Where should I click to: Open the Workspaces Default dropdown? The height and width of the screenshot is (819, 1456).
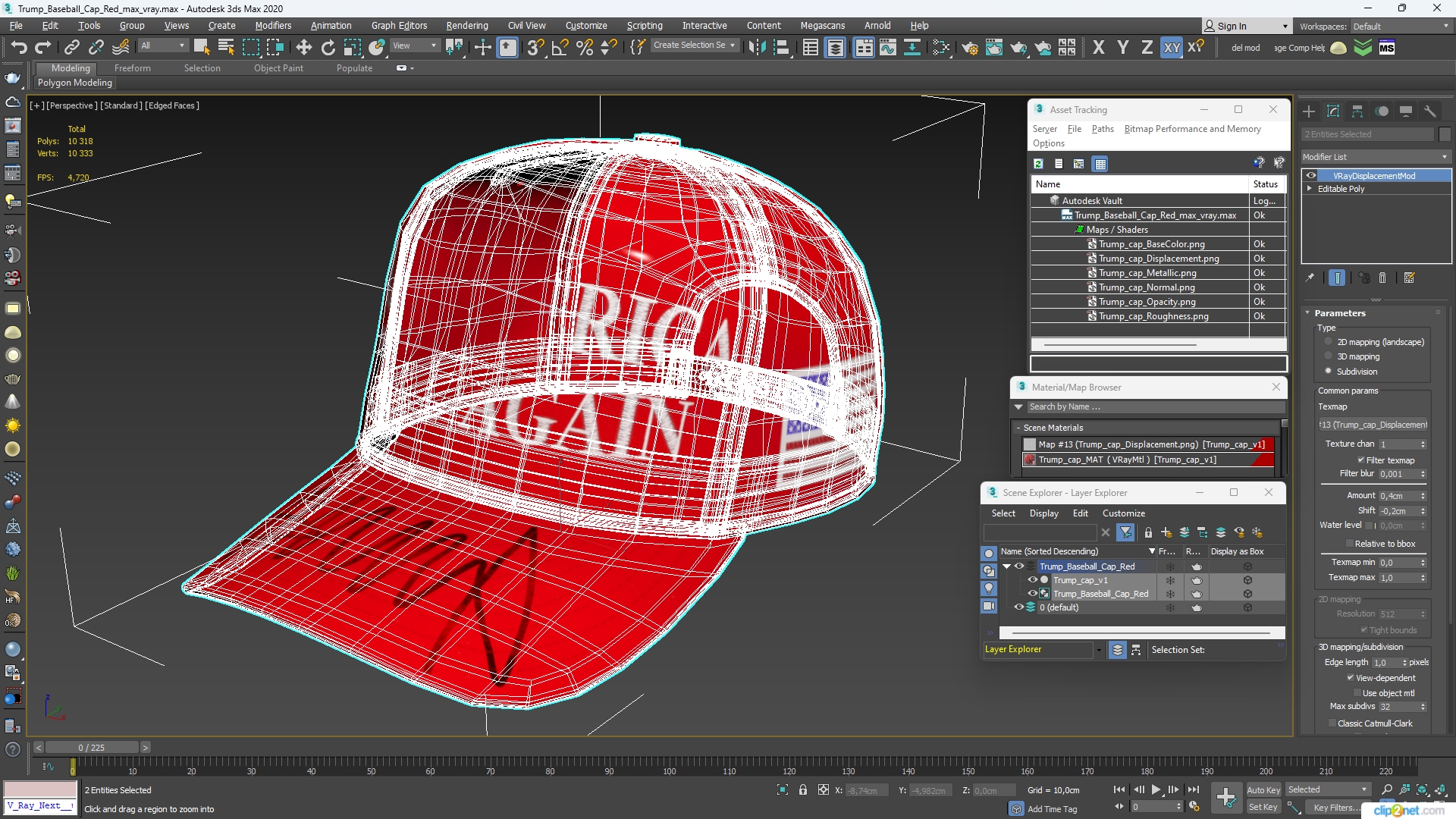tap(1400, 27)
